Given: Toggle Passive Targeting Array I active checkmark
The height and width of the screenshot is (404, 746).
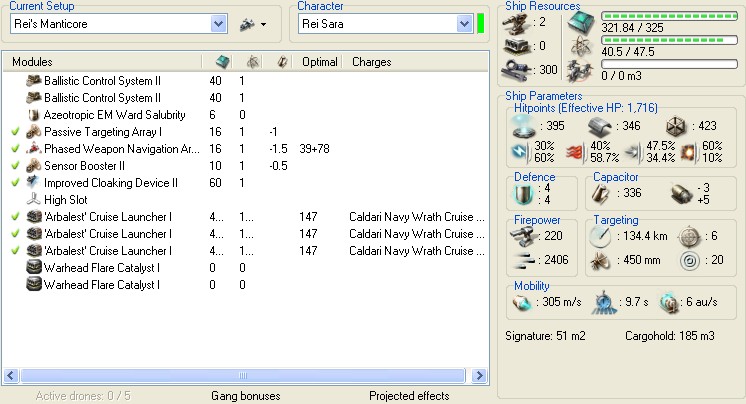Looking at the screenshot, I should point(15,132).
